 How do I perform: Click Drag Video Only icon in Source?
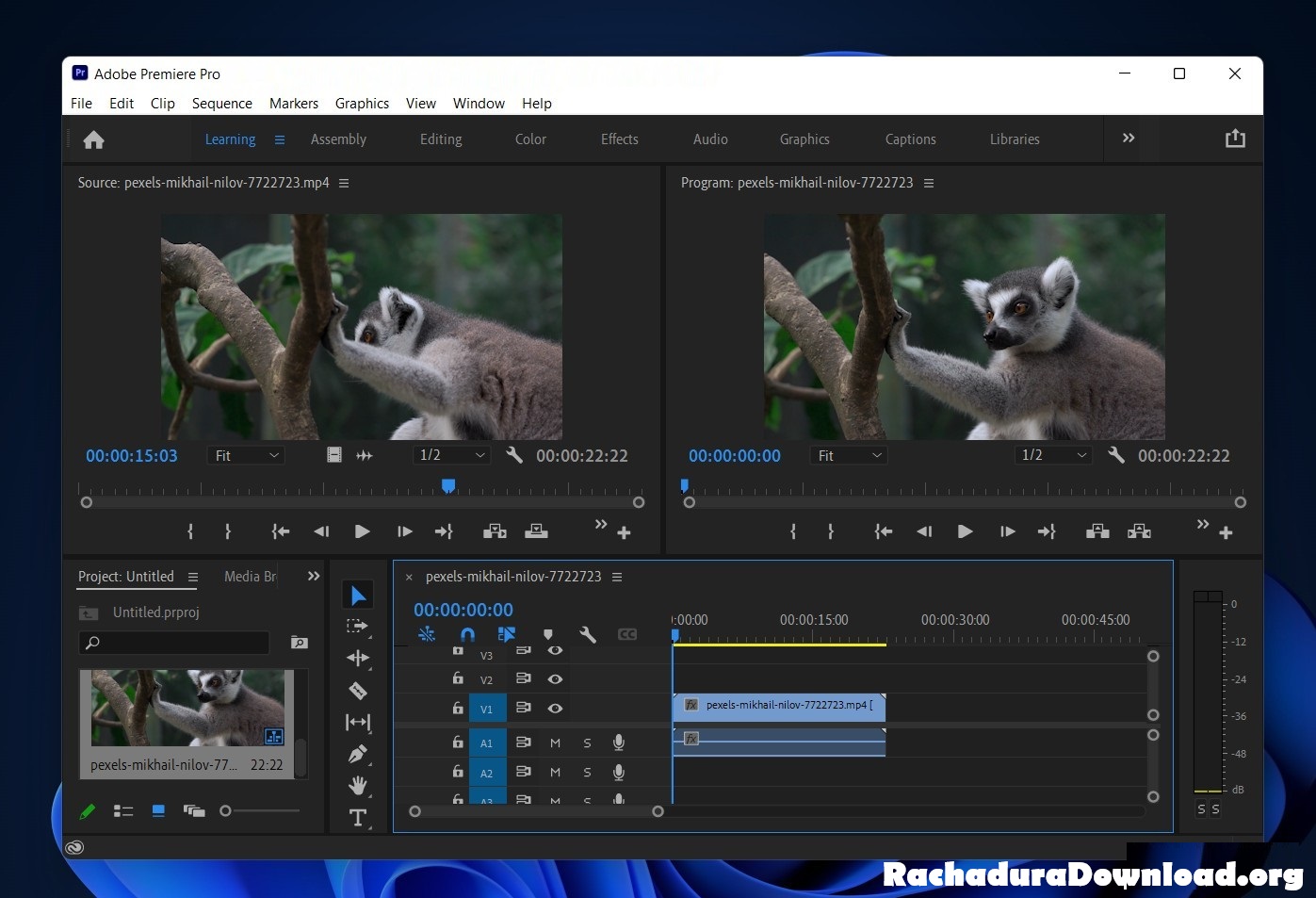(334, 455)
